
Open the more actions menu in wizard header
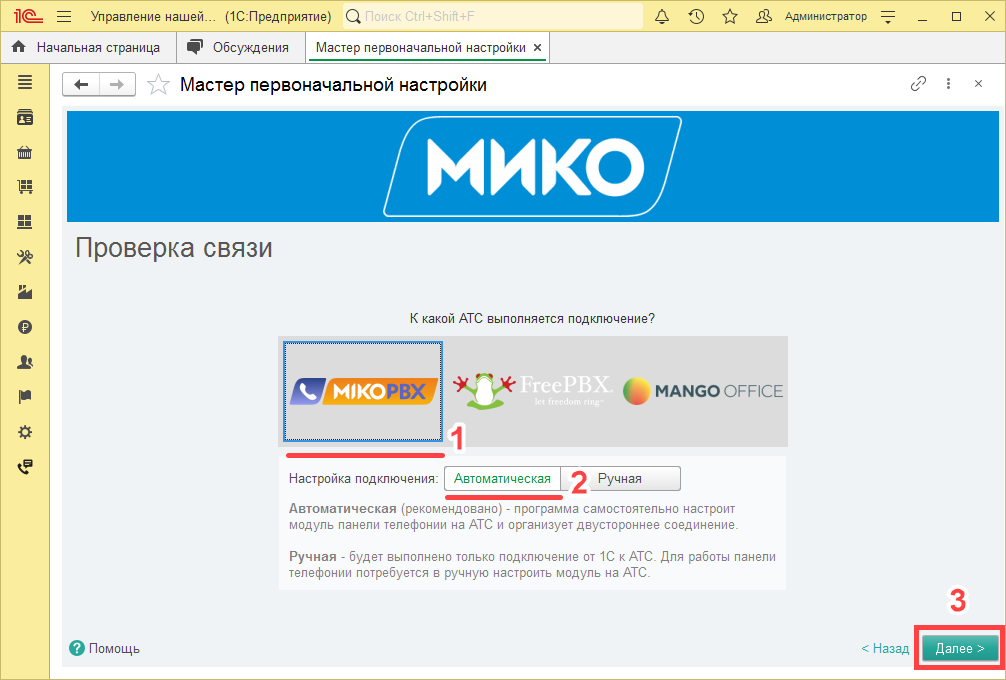point(948,84)
